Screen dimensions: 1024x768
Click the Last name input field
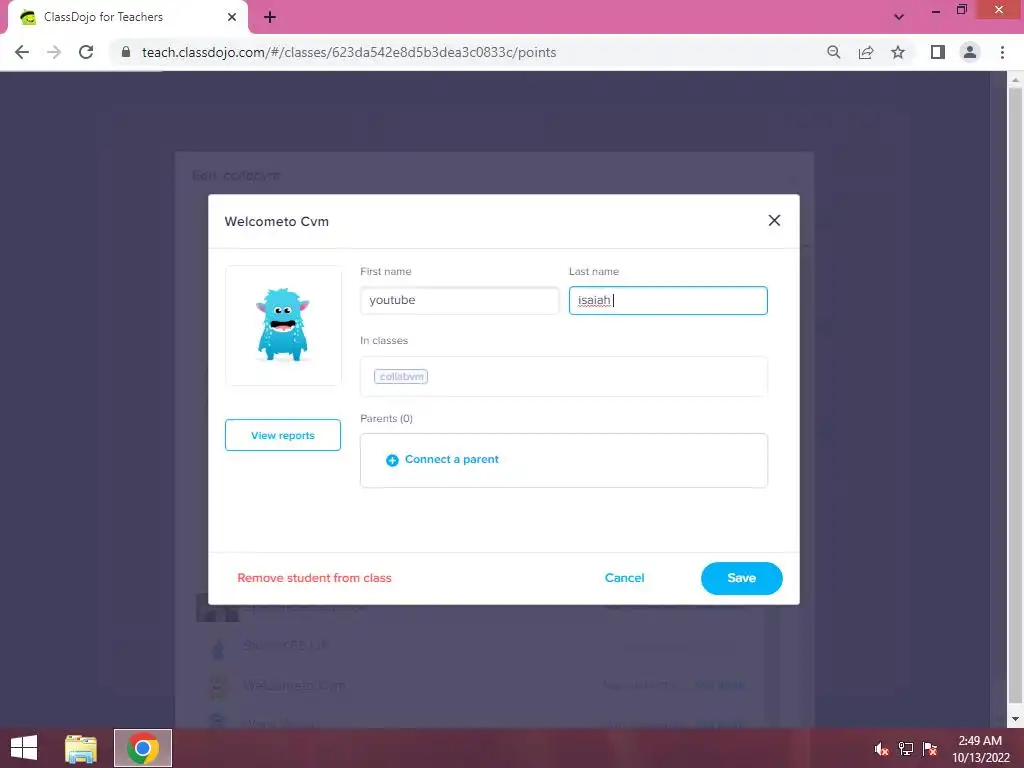point(668,300)
